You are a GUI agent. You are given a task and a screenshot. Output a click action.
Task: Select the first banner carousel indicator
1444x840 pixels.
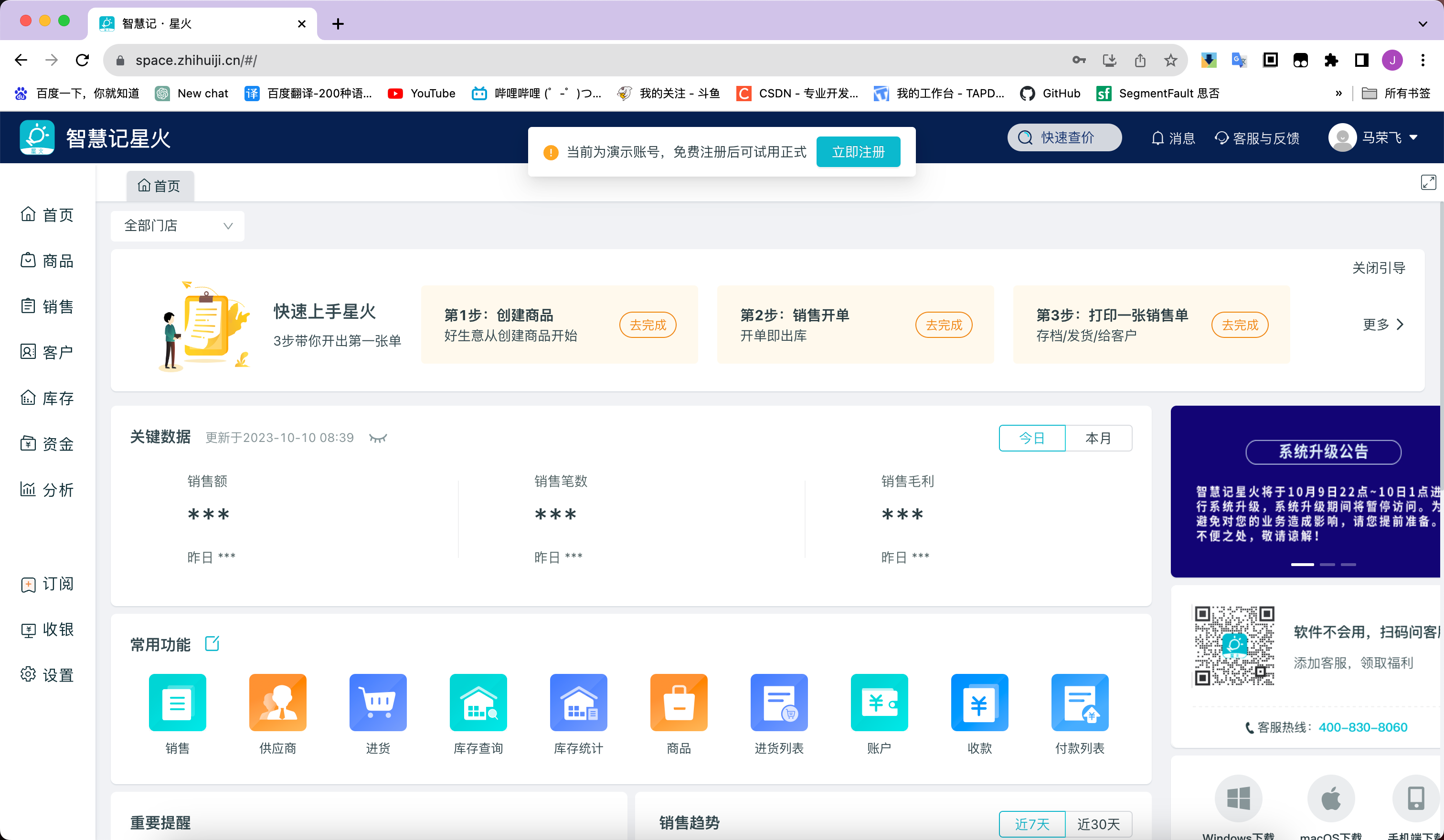[x=1302, y=565]
